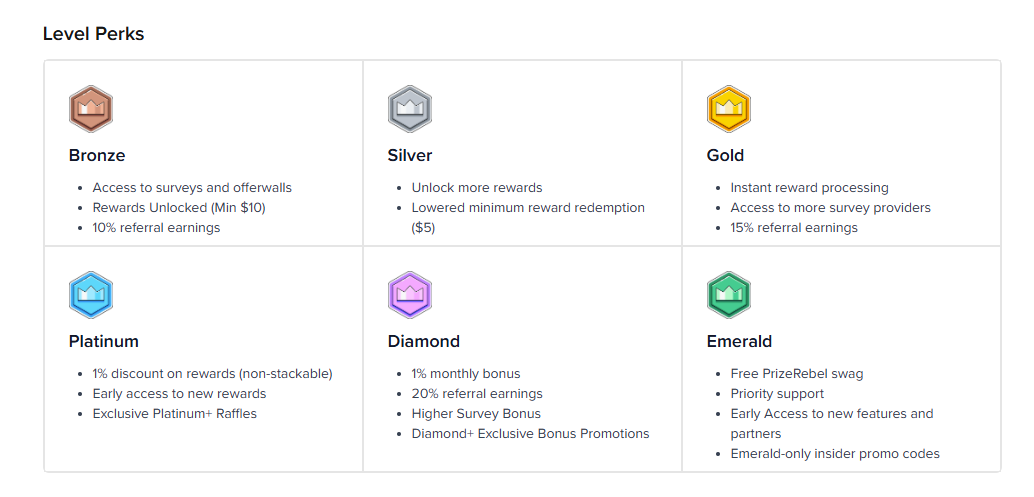Click the Level Perks section title

pos(93,34)
